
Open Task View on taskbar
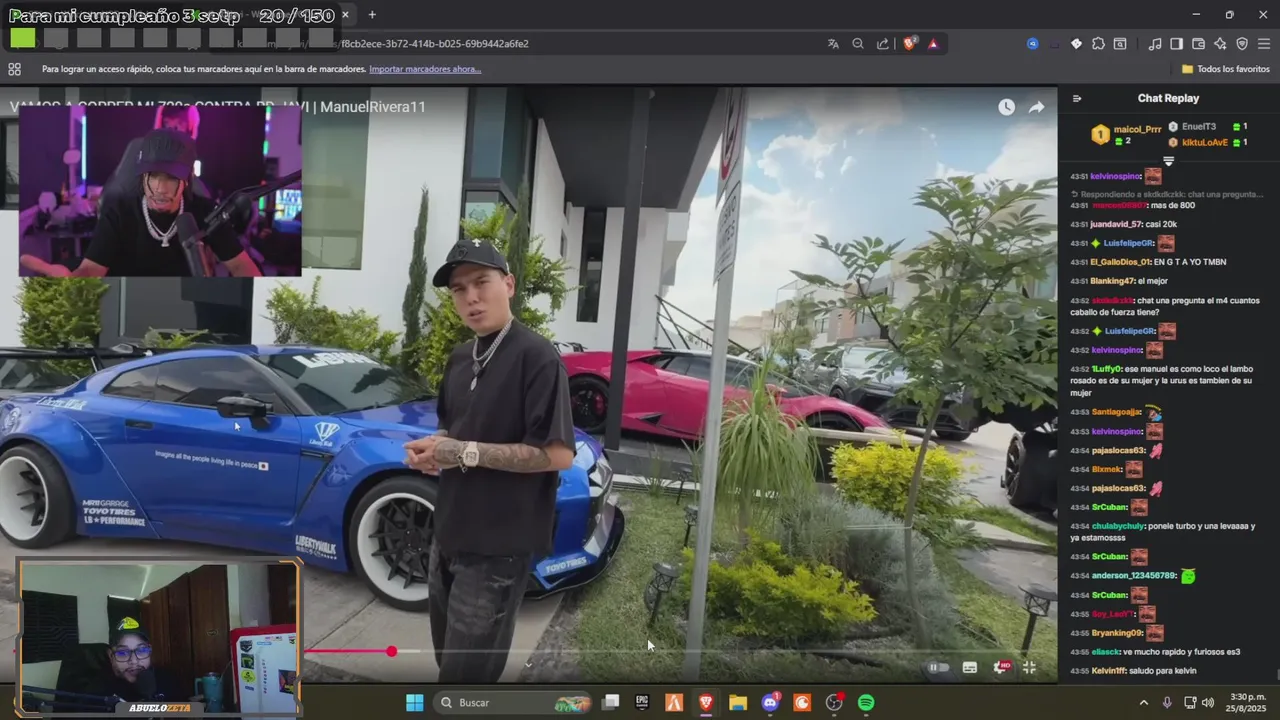[610, 703]
